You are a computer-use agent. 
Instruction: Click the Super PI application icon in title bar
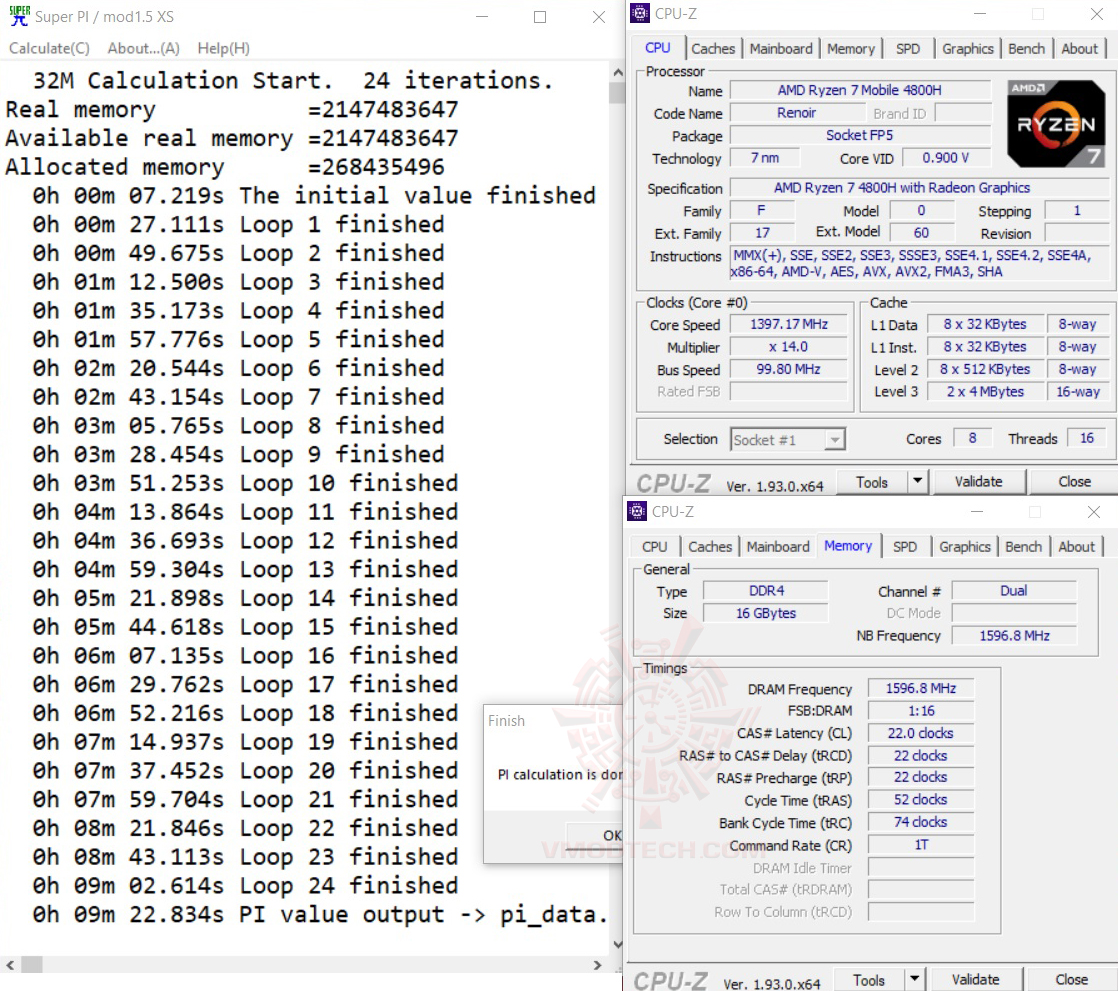(x=19, y=16)
